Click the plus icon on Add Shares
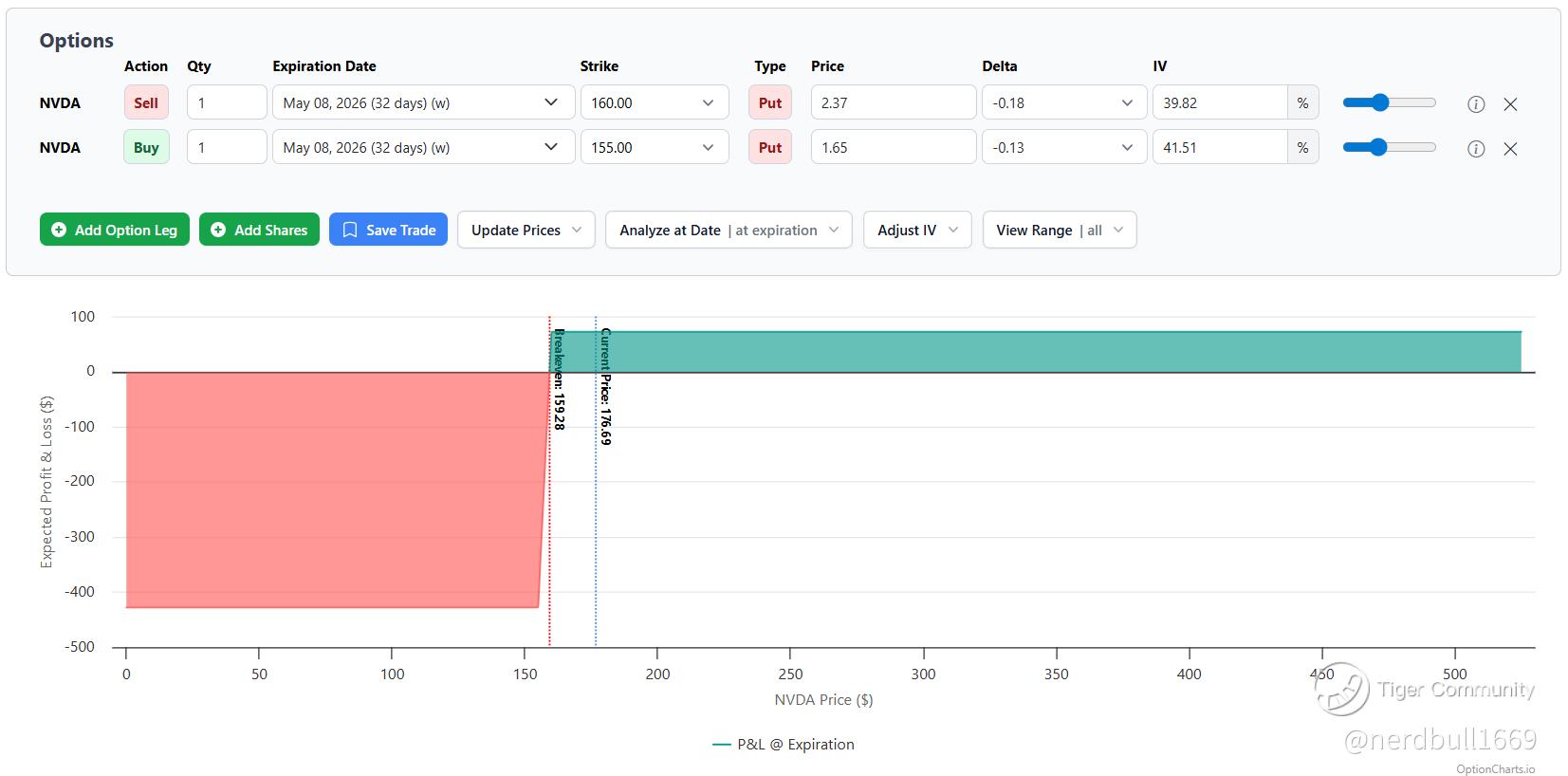This screenshot has height=776, width=1568. pyautogui.click(x=218, y=230)
